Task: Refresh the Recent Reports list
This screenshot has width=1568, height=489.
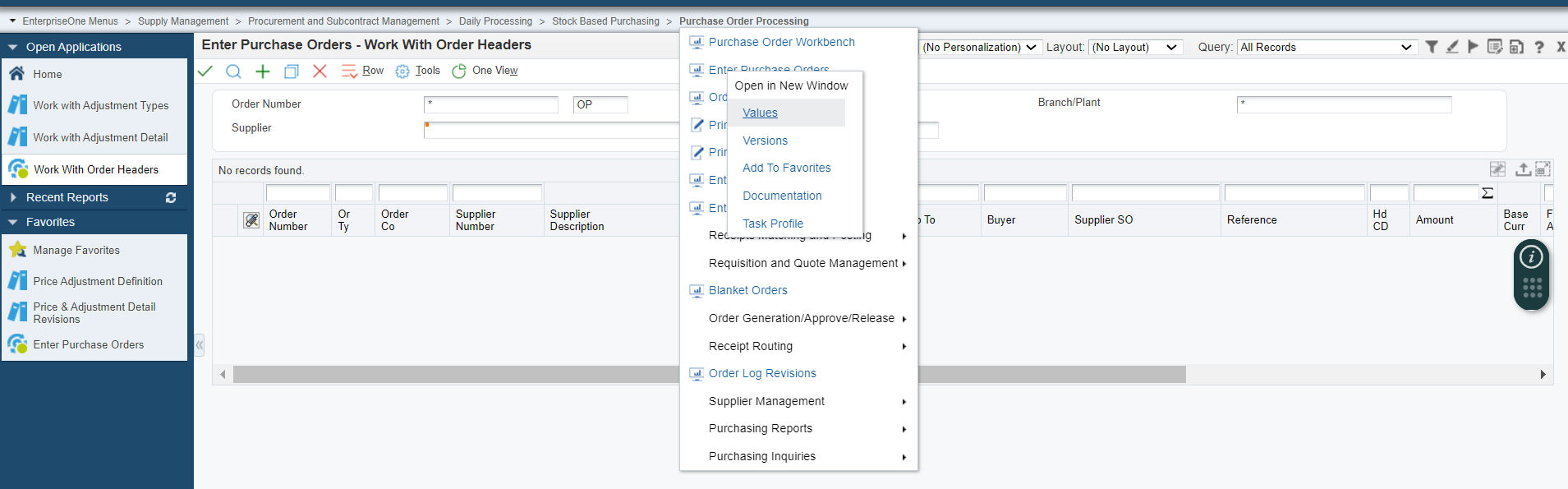Action: point(171,197)
